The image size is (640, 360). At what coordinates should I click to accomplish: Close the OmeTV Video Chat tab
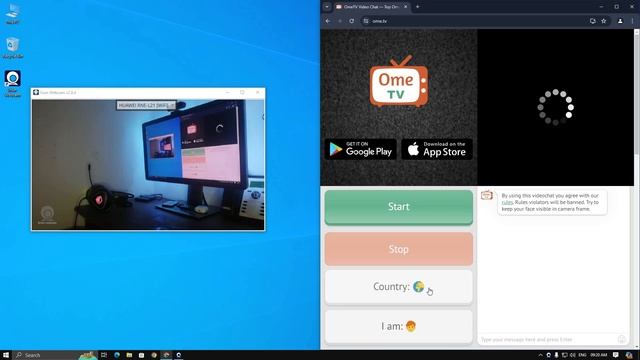tap(405, 7)
